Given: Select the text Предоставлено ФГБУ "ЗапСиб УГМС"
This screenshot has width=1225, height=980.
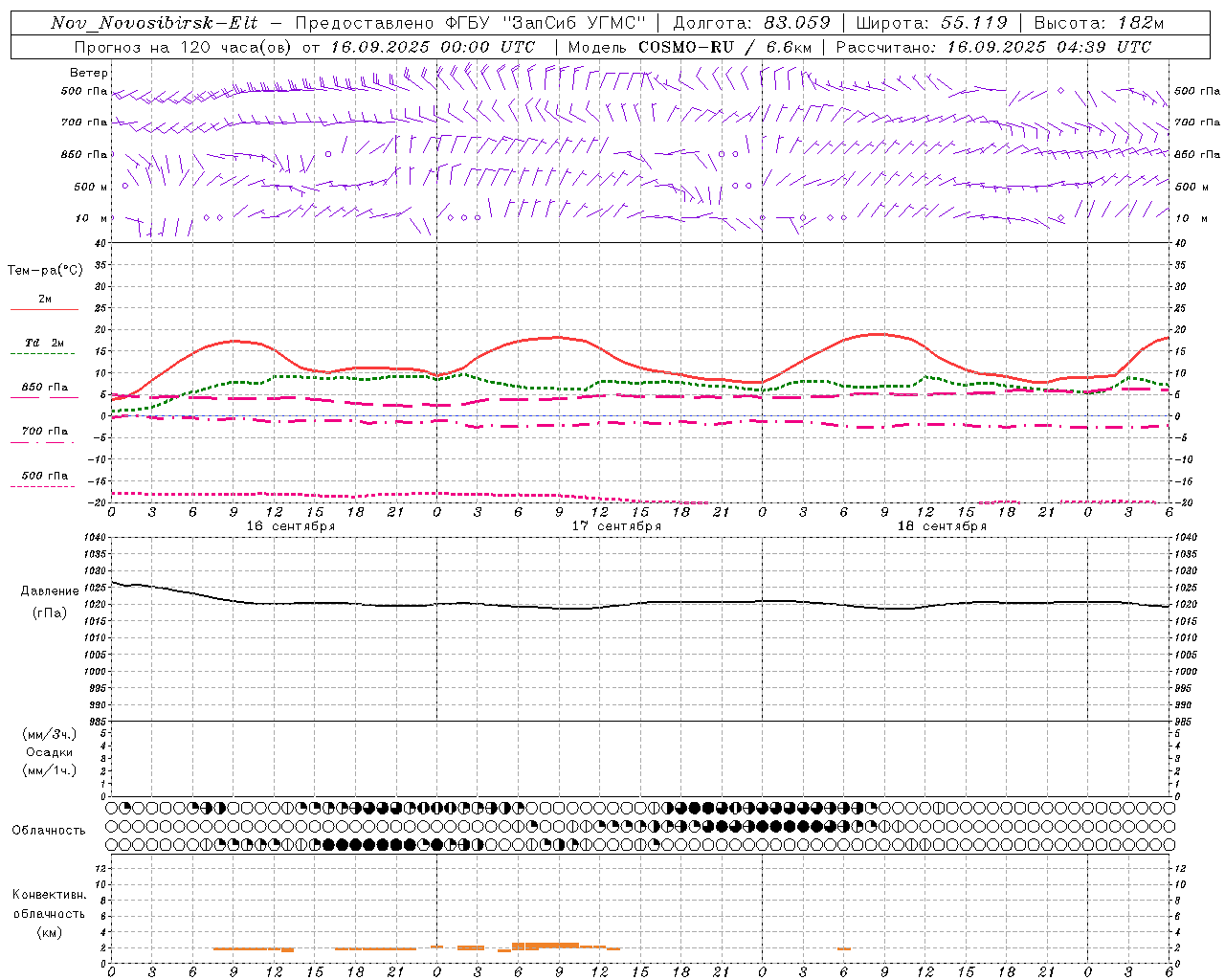Looking at the screenshot, I should point(471,23).
